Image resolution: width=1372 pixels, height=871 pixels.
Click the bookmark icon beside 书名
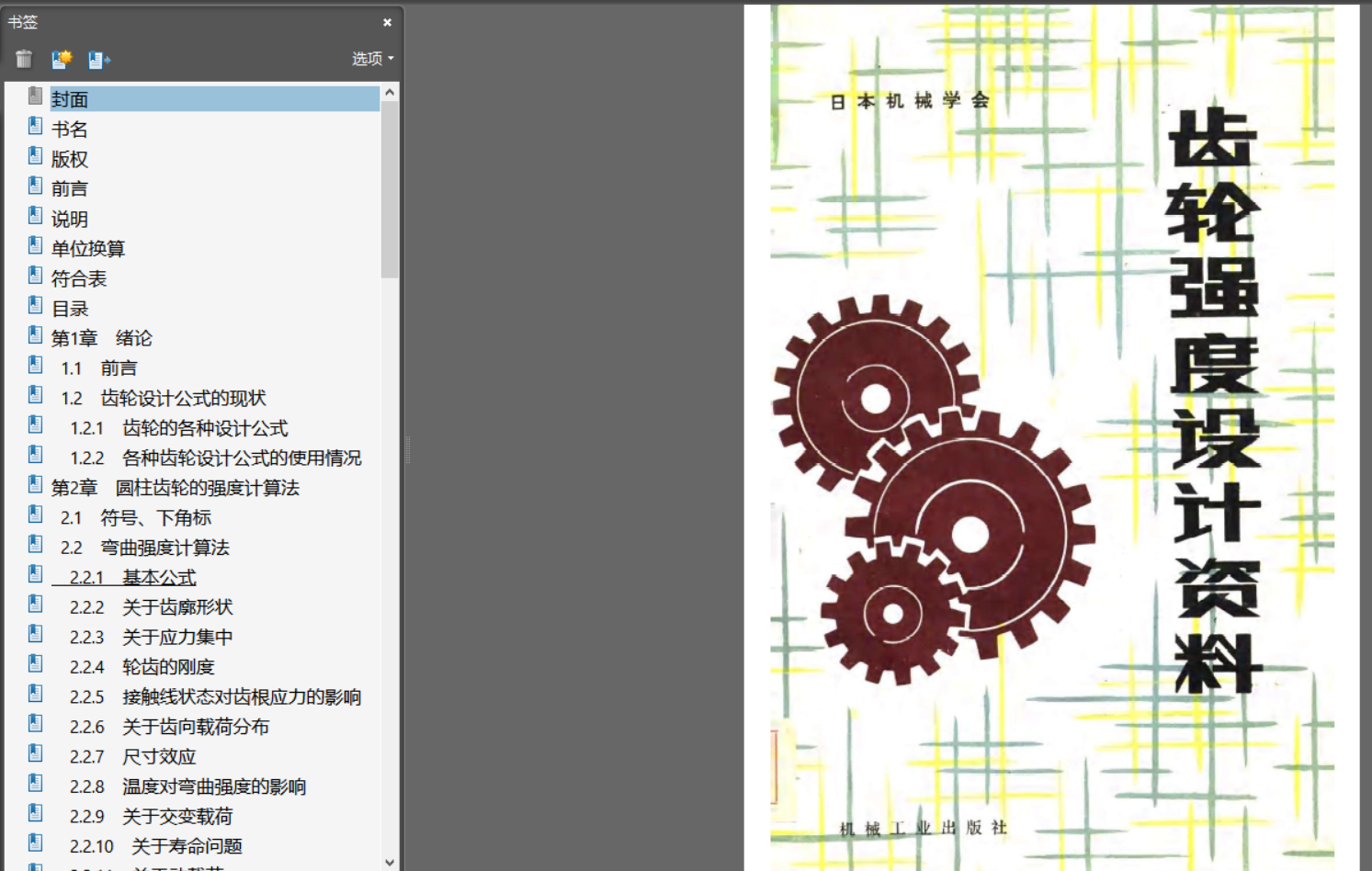pyautogui.click(x=35, y=126)
